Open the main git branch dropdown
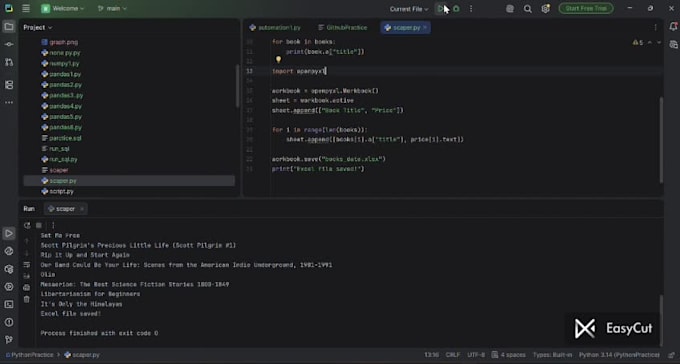 (x=112, y=9)
